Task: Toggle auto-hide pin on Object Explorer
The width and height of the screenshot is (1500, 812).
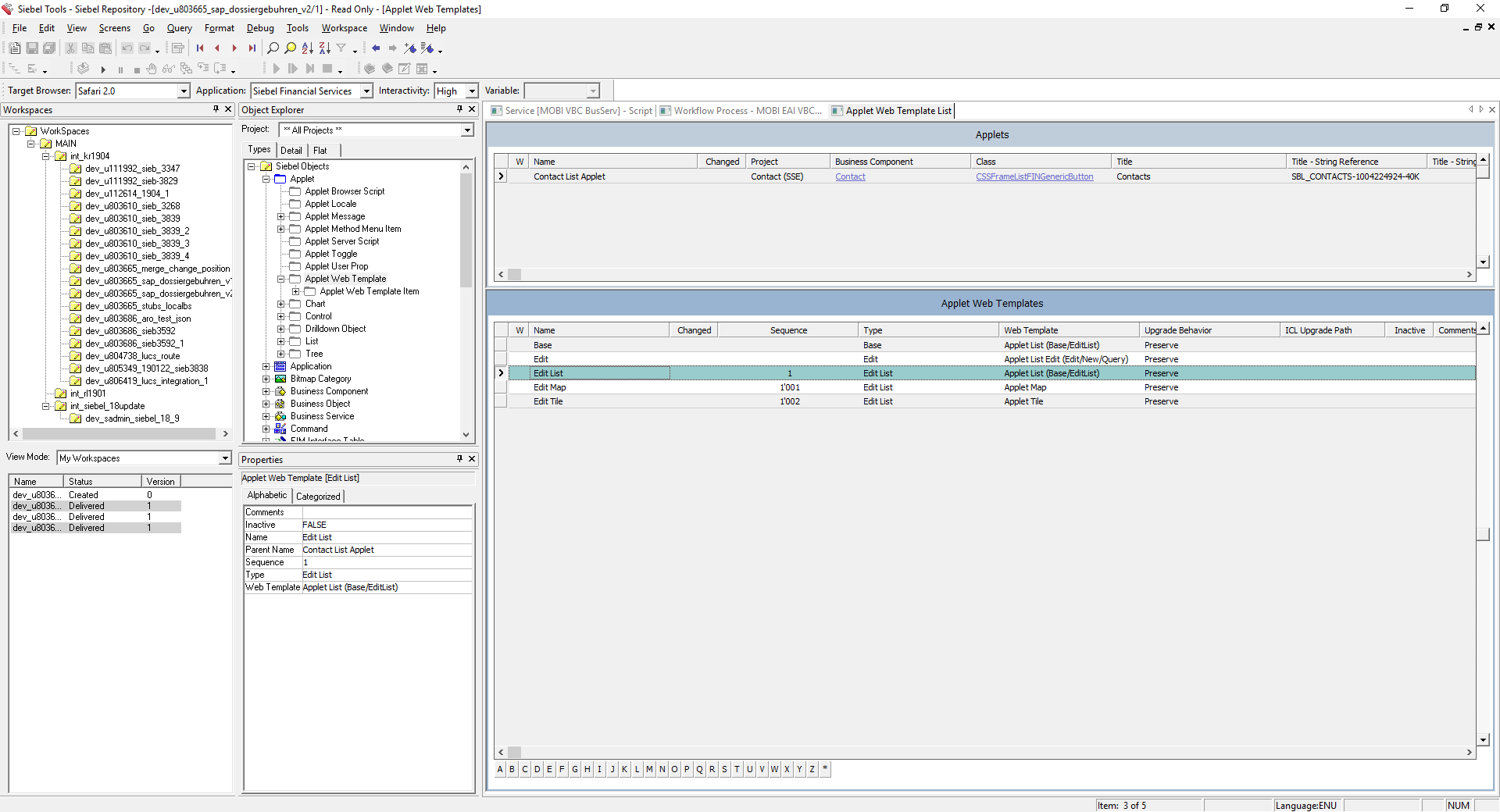Action: [x=459, y=109]
